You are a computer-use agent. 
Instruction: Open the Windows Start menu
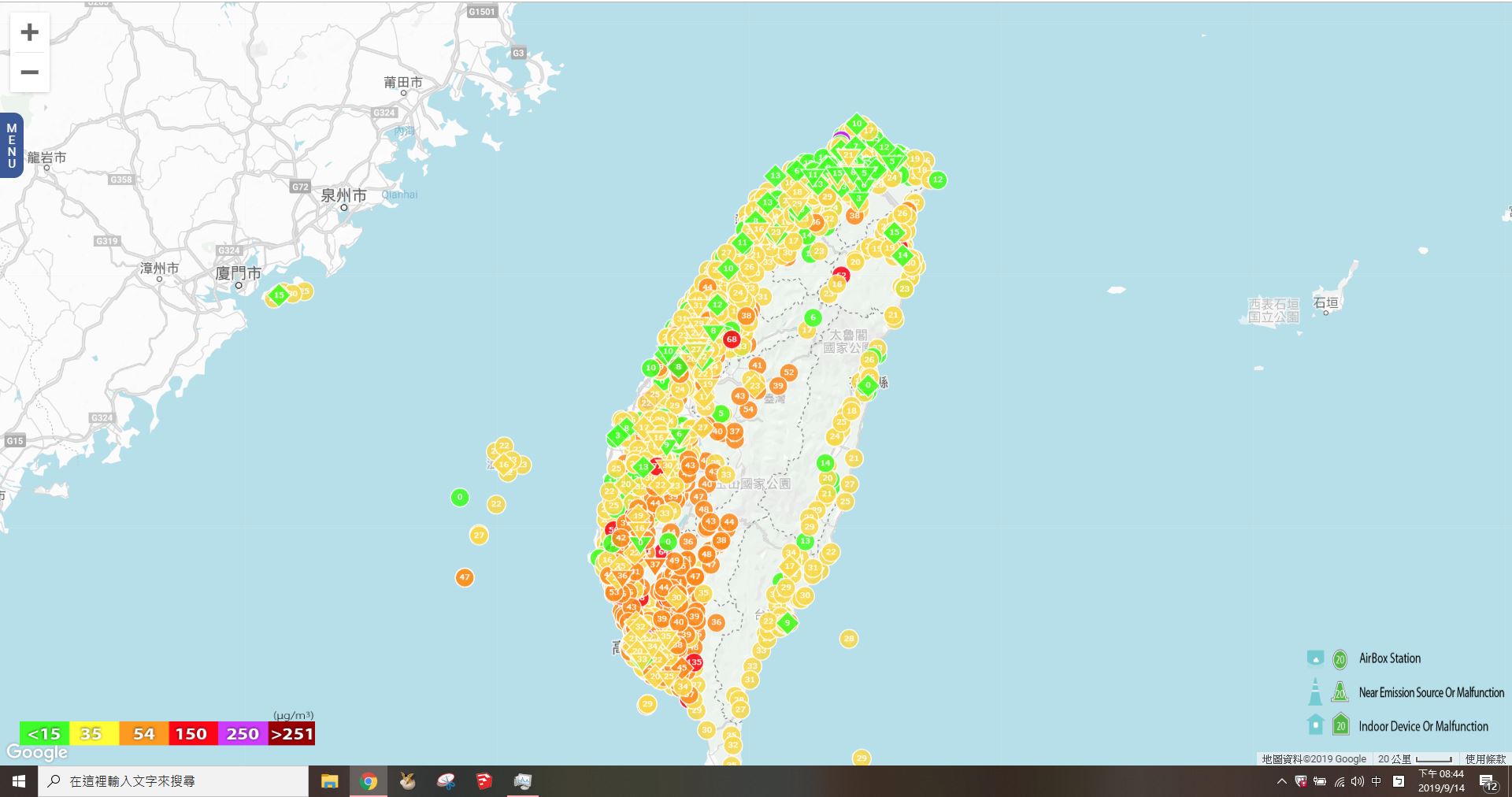19,781
